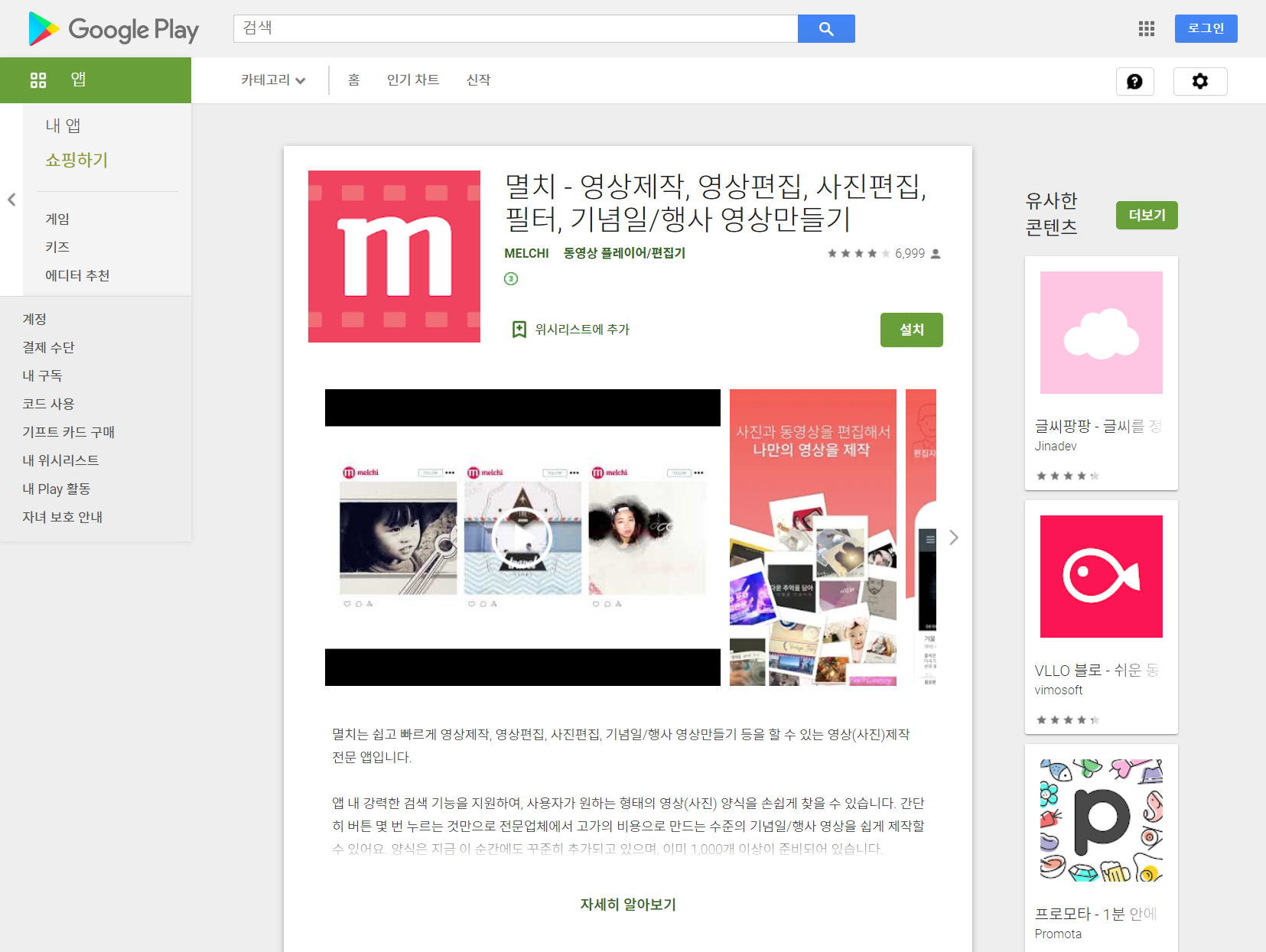Screen dimensions: 1266x952
Task: Open 에디터 추천 section
Action: pyautogui.click(x=77, y=275)
